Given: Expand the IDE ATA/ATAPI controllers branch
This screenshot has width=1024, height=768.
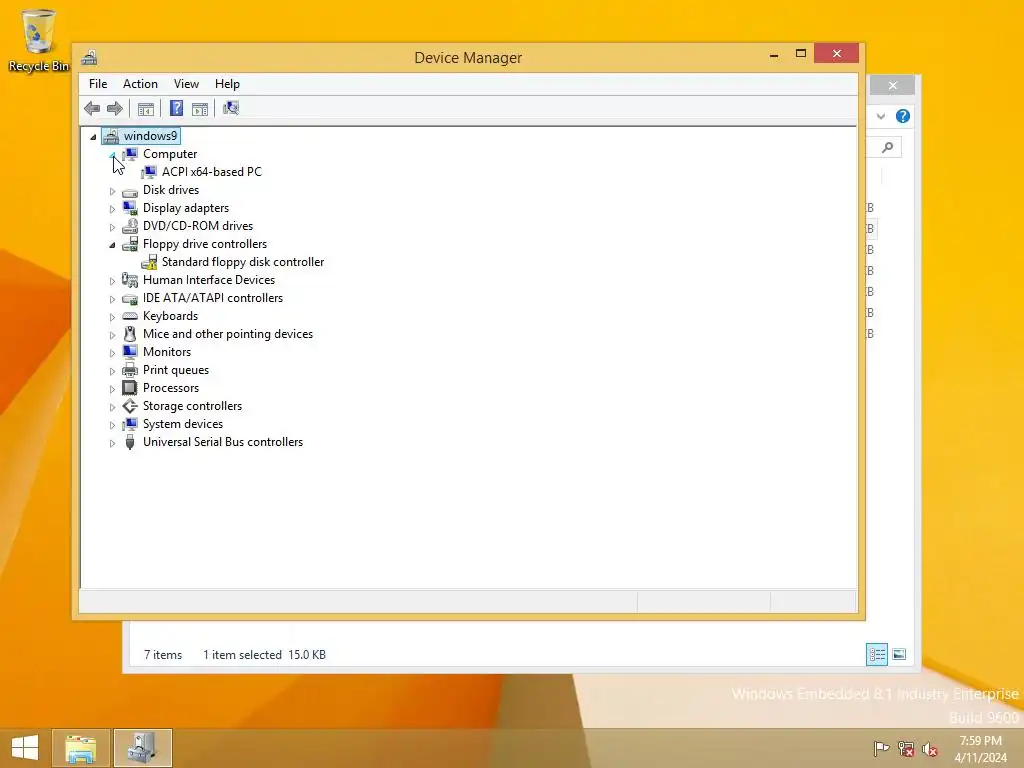Looking at the screenshot, I should (112, 299).
